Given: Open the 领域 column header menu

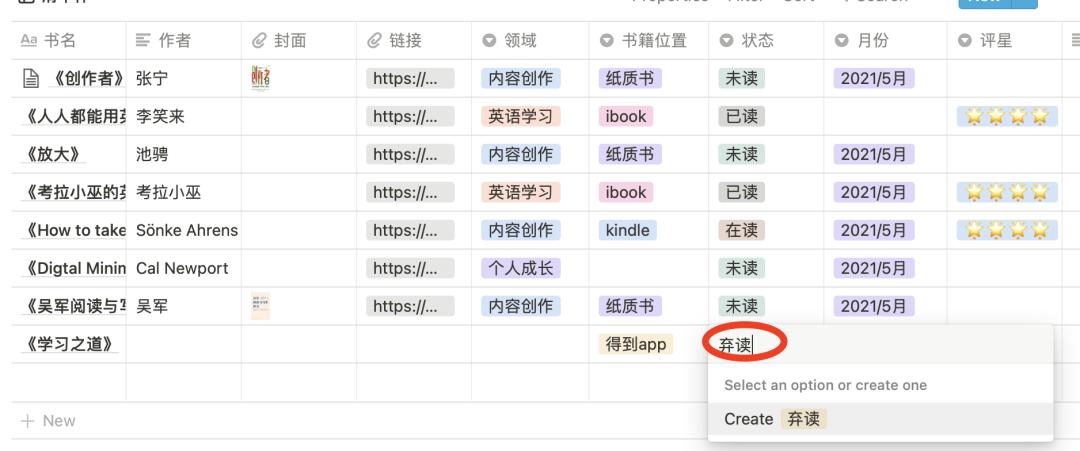Looking at the screenshot, I should point(530,41).
